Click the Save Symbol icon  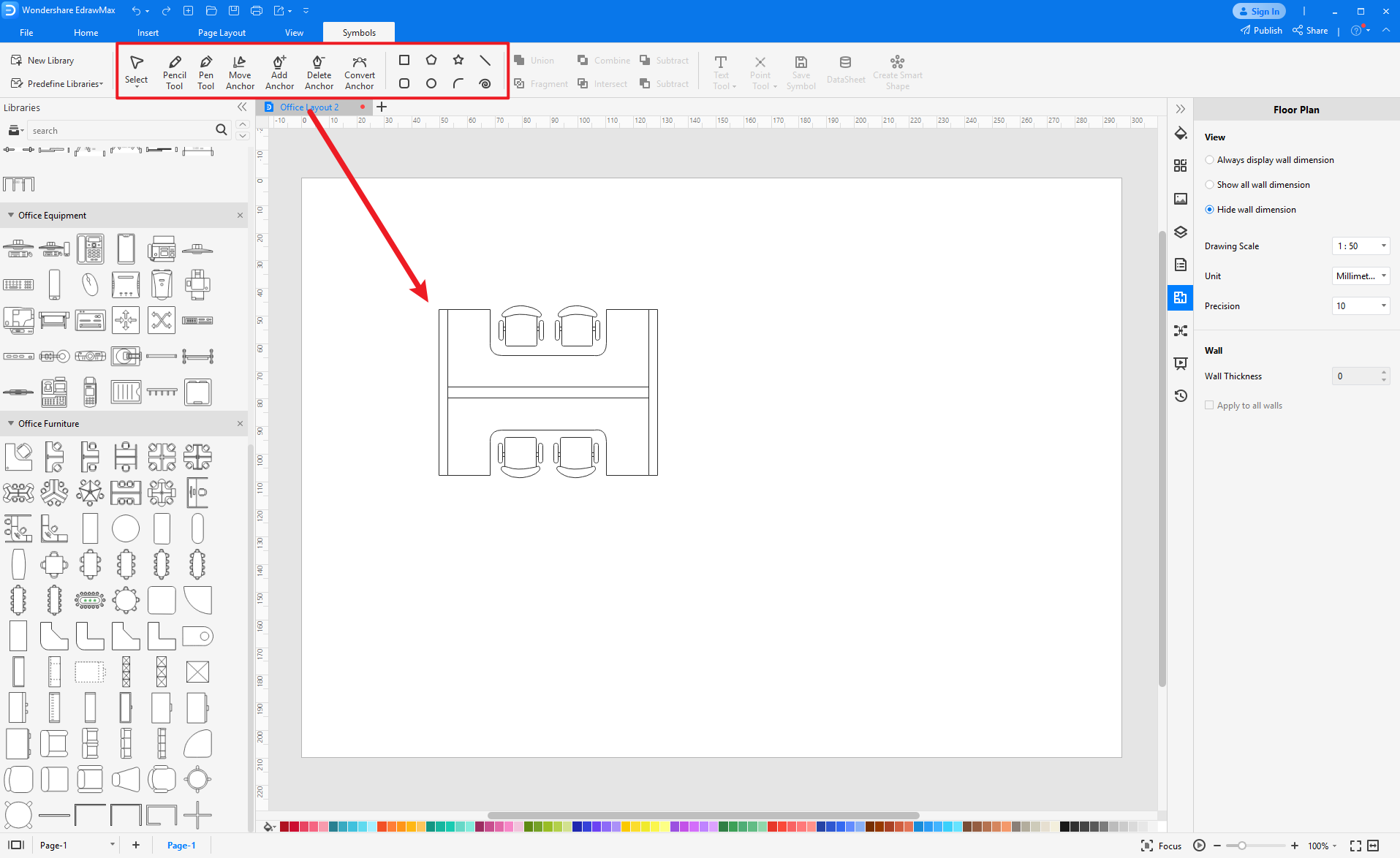(801, 70)
